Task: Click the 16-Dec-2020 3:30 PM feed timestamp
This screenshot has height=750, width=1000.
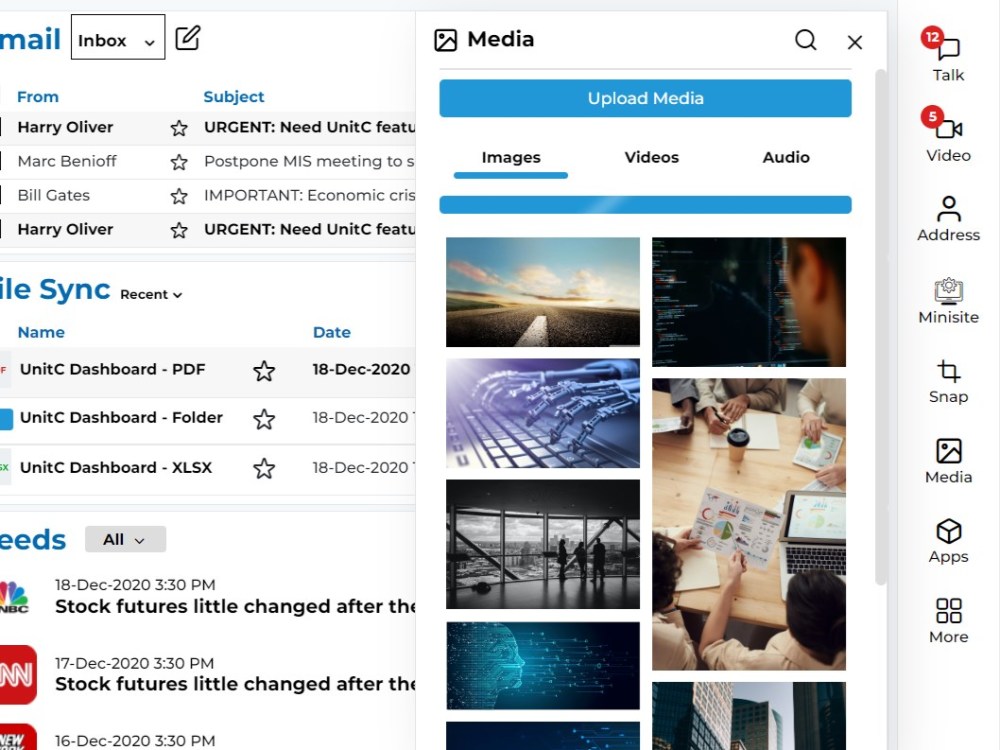Action: tap(135, 740)
